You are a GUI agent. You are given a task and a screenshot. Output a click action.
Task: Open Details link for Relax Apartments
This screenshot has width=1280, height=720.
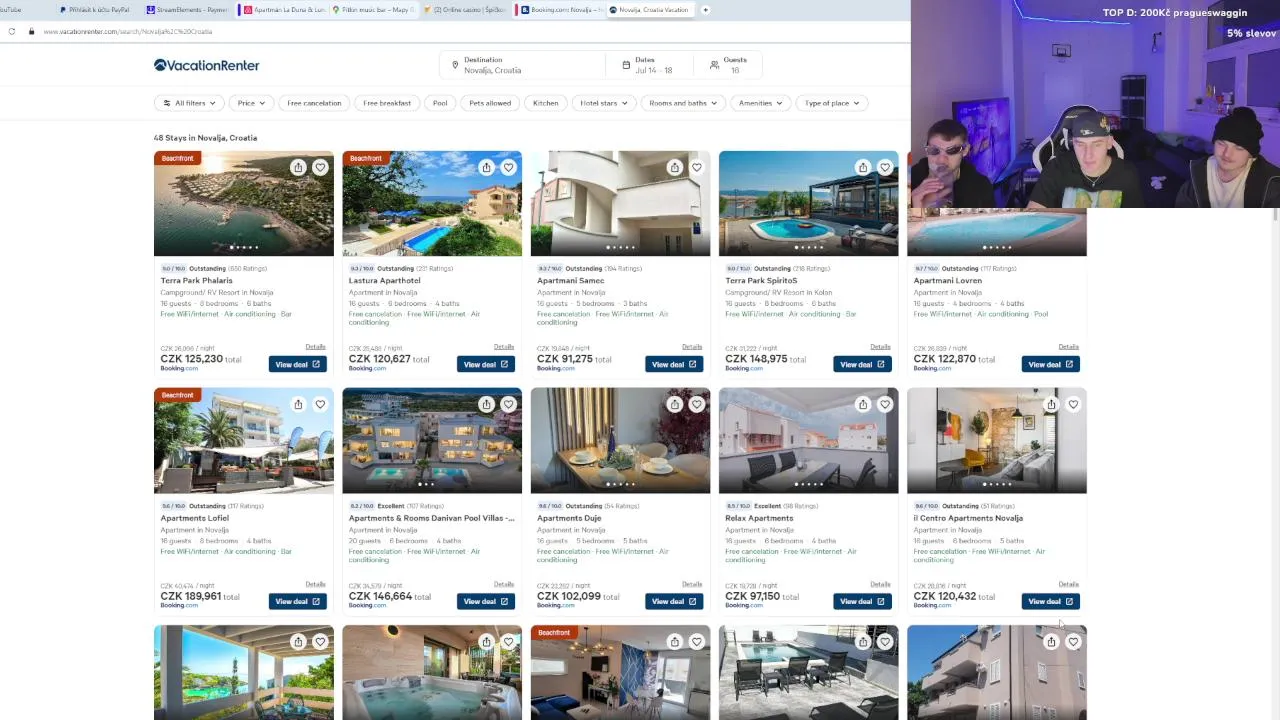coord(880,584)
